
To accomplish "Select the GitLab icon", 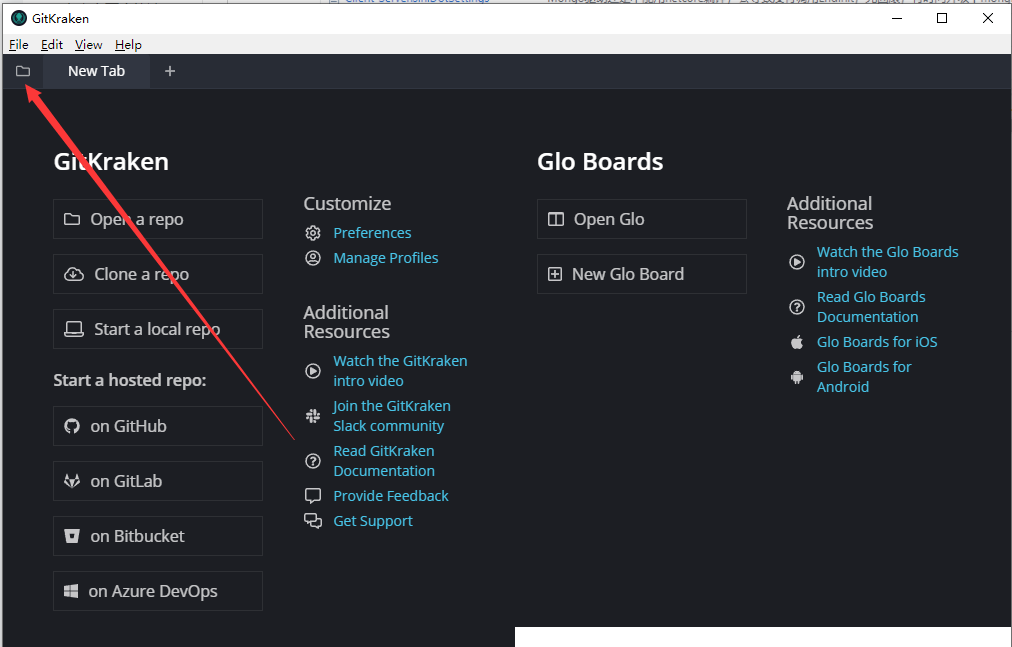I will pyautogui.click(x=72, y=481).
